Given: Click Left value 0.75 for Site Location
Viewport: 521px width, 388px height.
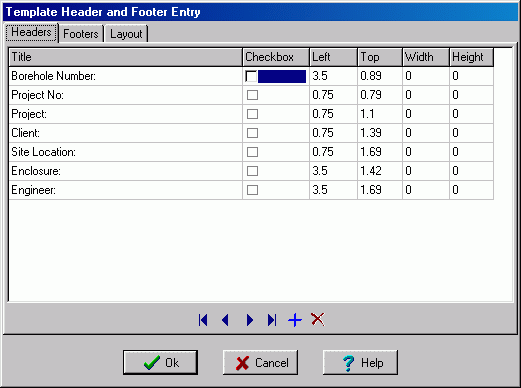Looking at the screenshot, I should coord(334,152).
